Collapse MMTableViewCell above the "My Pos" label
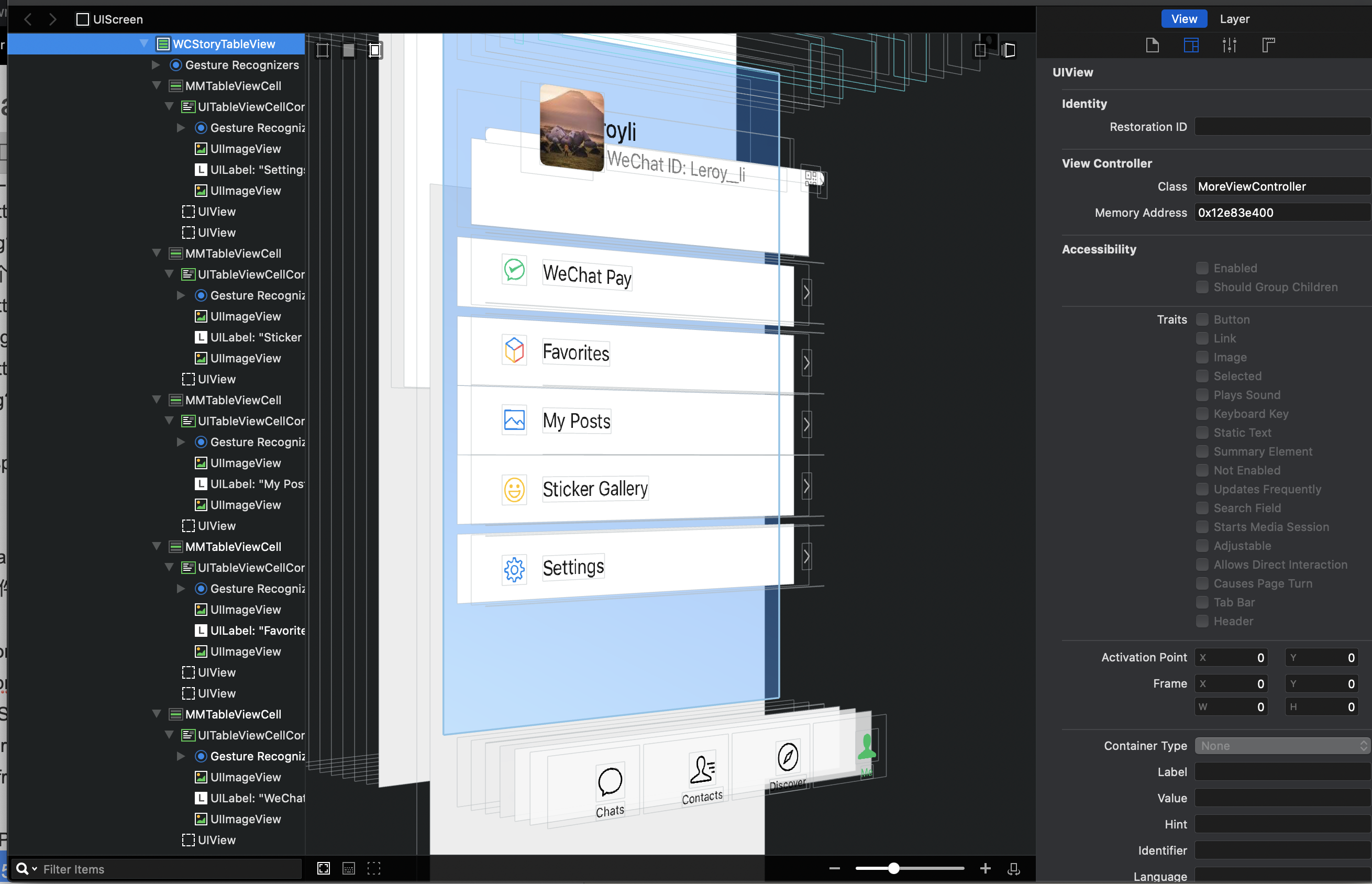The width and height of the screenshot is (1372, 884). pyautogui.click(x=156, y=400)
